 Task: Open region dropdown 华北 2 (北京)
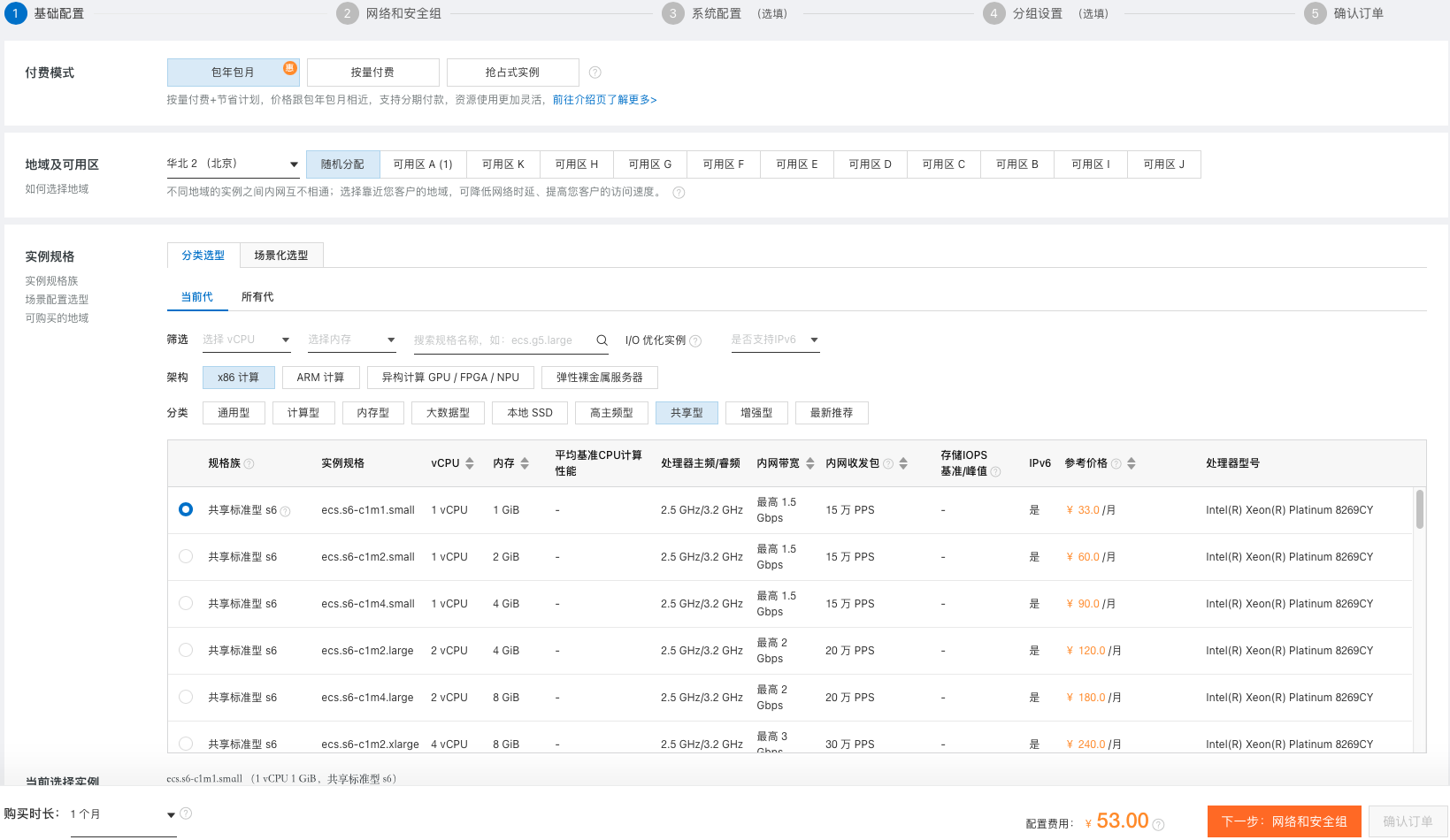(x=233, y=164)
